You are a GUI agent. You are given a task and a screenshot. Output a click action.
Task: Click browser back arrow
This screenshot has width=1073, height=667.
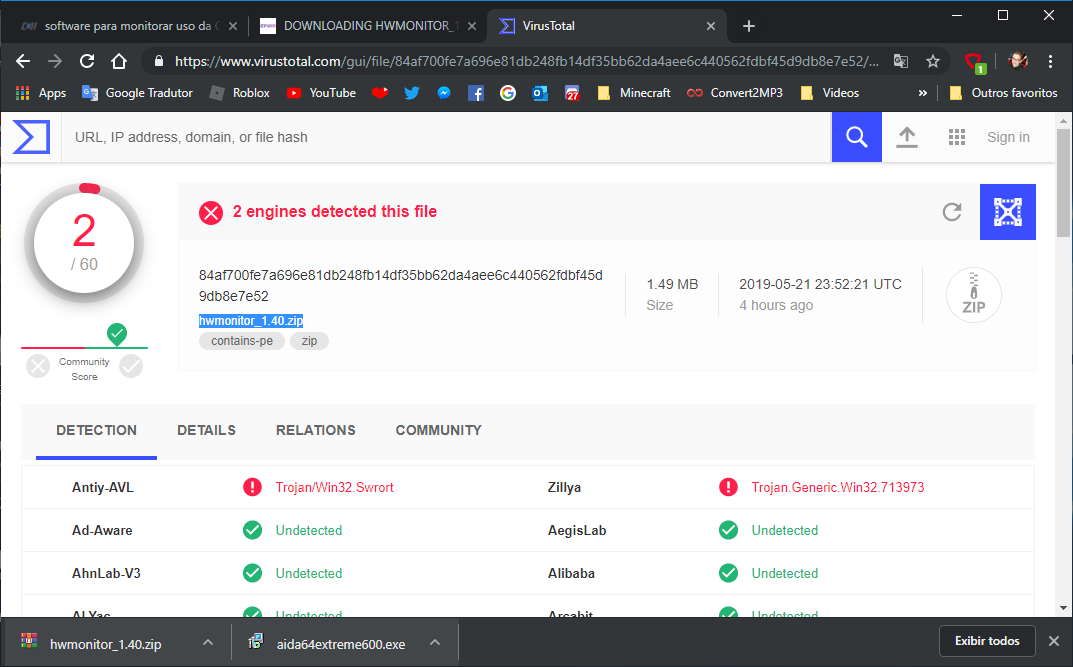point(23,61)
